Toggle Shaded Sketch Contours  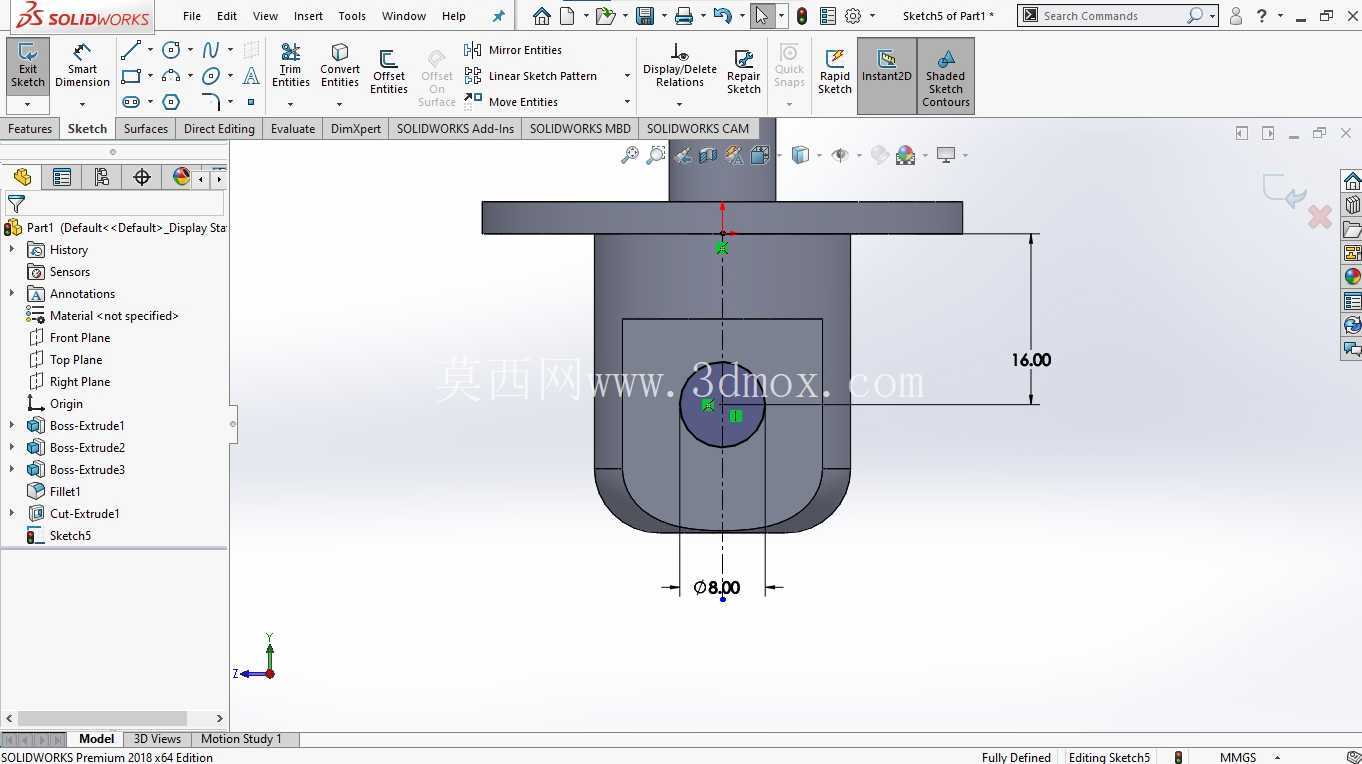(946, 76)
